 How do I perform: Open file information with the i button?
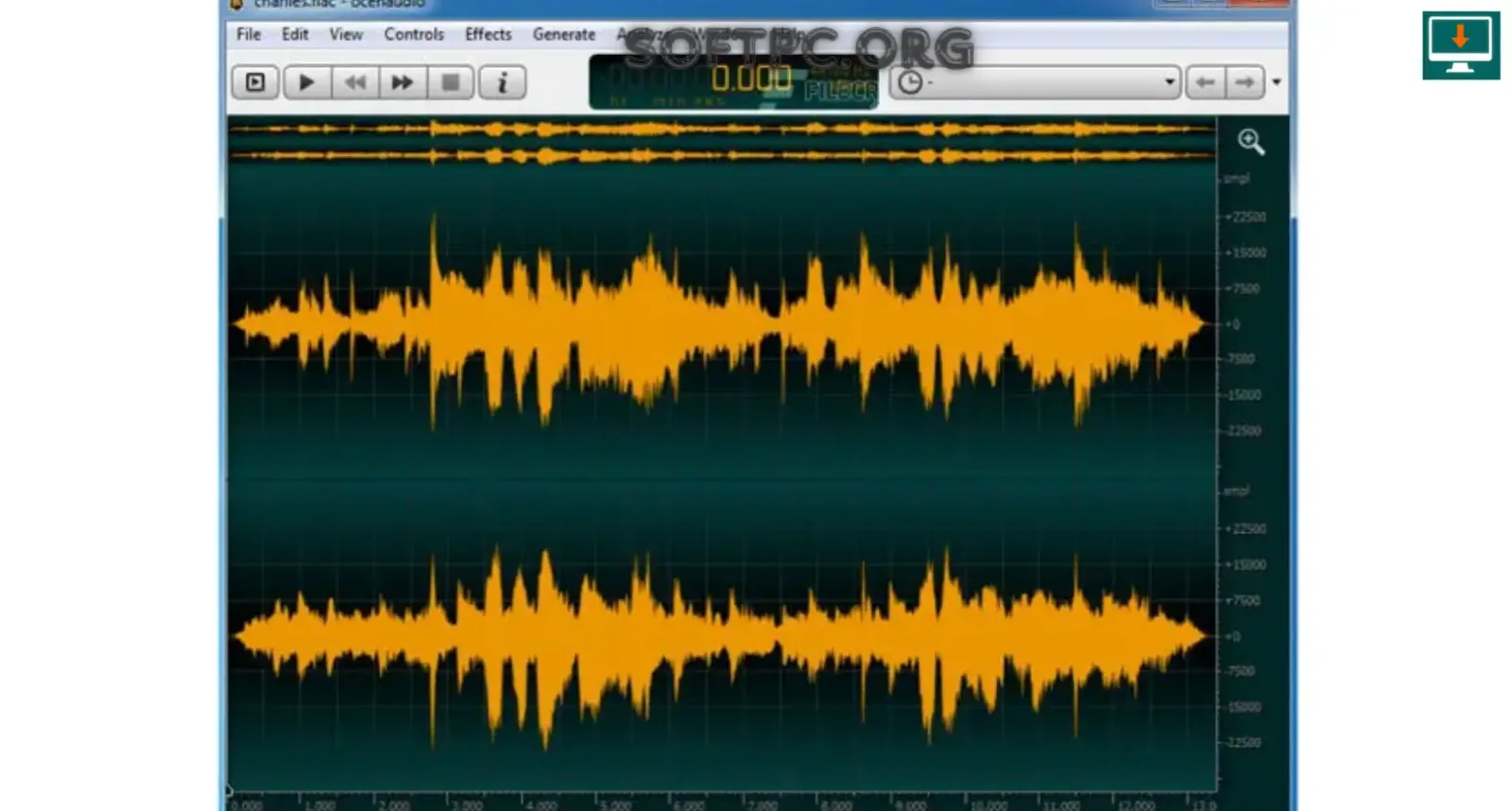coord(502,82)
